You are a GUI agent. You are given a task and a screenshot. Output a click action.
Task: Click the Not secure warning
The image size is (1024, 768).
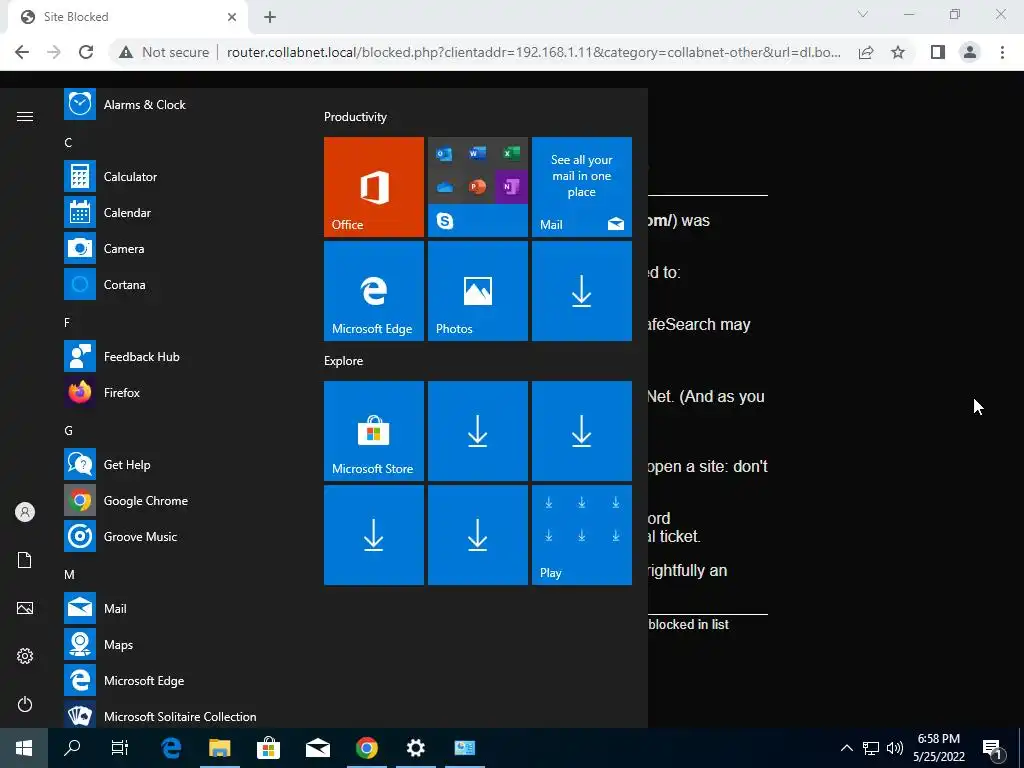(x=163, y=52)
